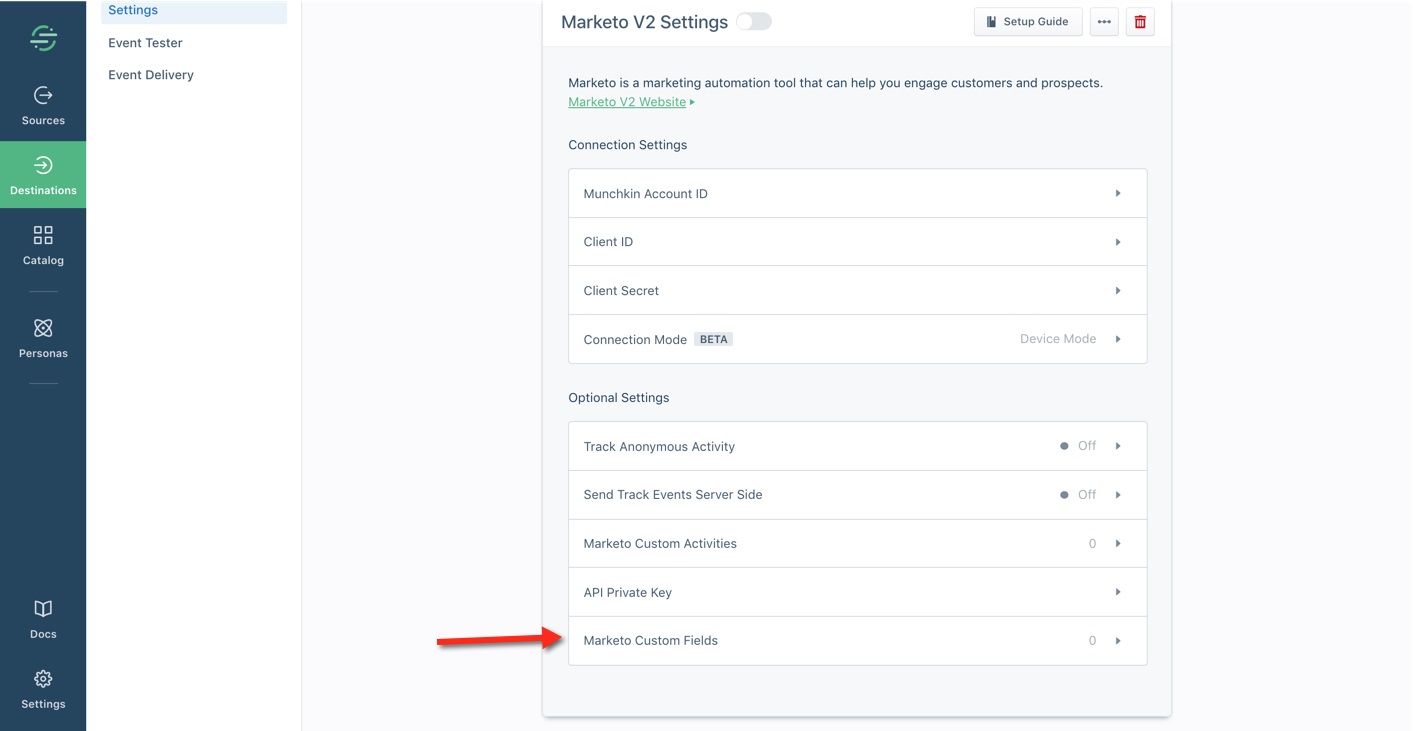Click the Marketo V2 Settings title
The image size is (1413, 731).
[x=644, y=22]
